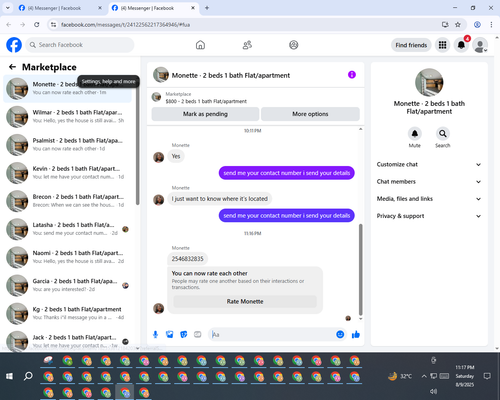500x400 pixels.
Task: Search in the Monette conversation
Action: tap(443, 134)
